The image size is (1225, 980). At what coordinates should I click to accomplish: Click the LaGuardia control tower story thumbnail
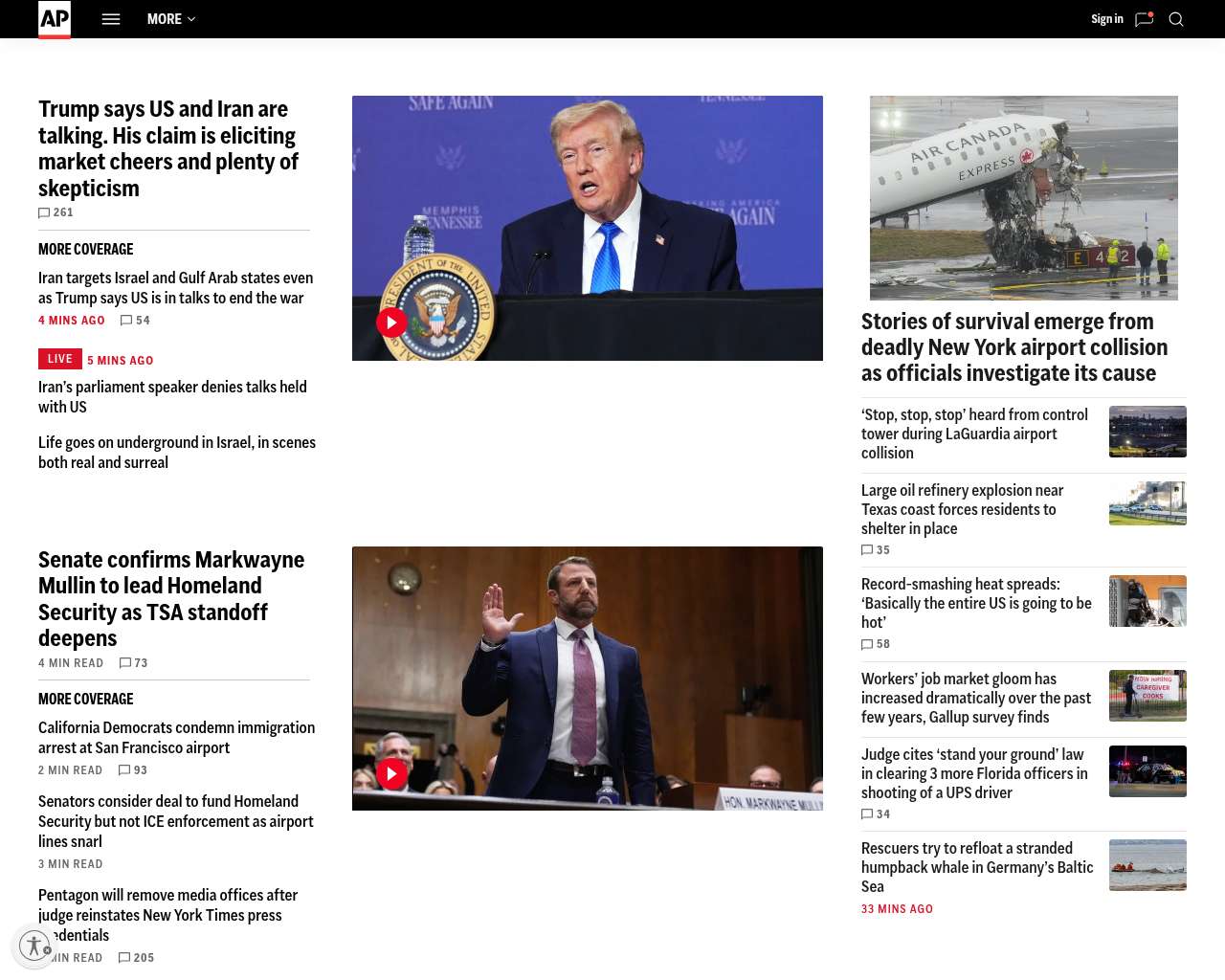(x=1147, y=432)
